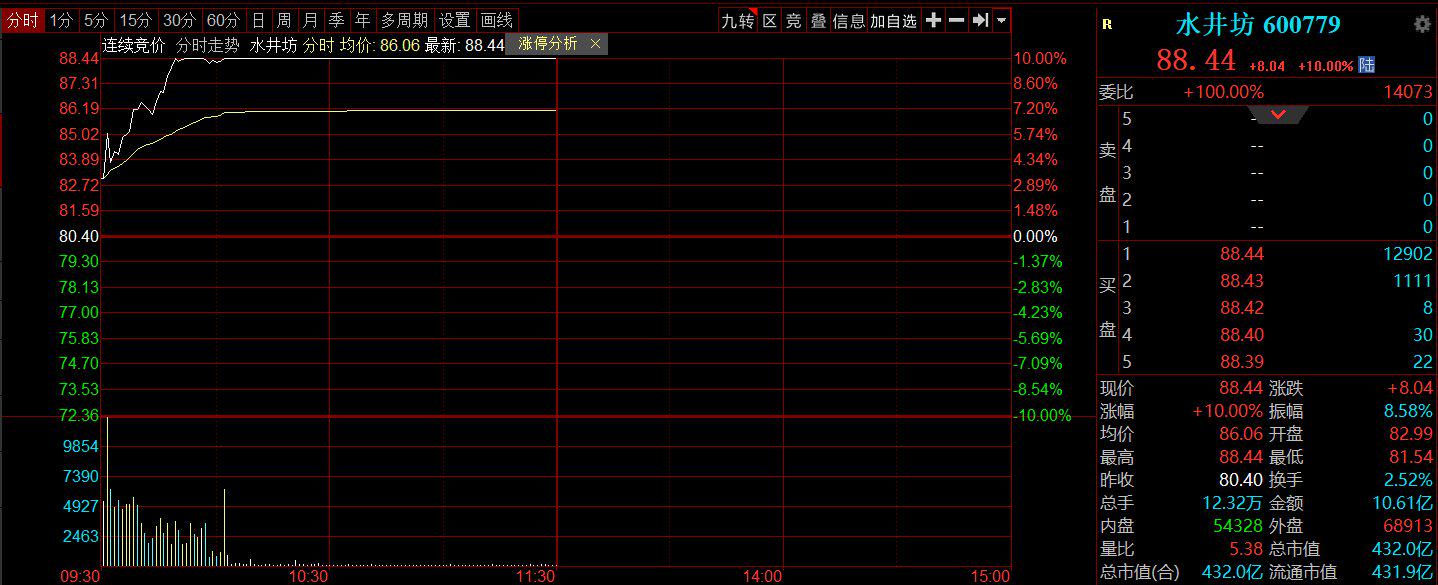Click bid 1 volume 12902

tap(1408, 254)
